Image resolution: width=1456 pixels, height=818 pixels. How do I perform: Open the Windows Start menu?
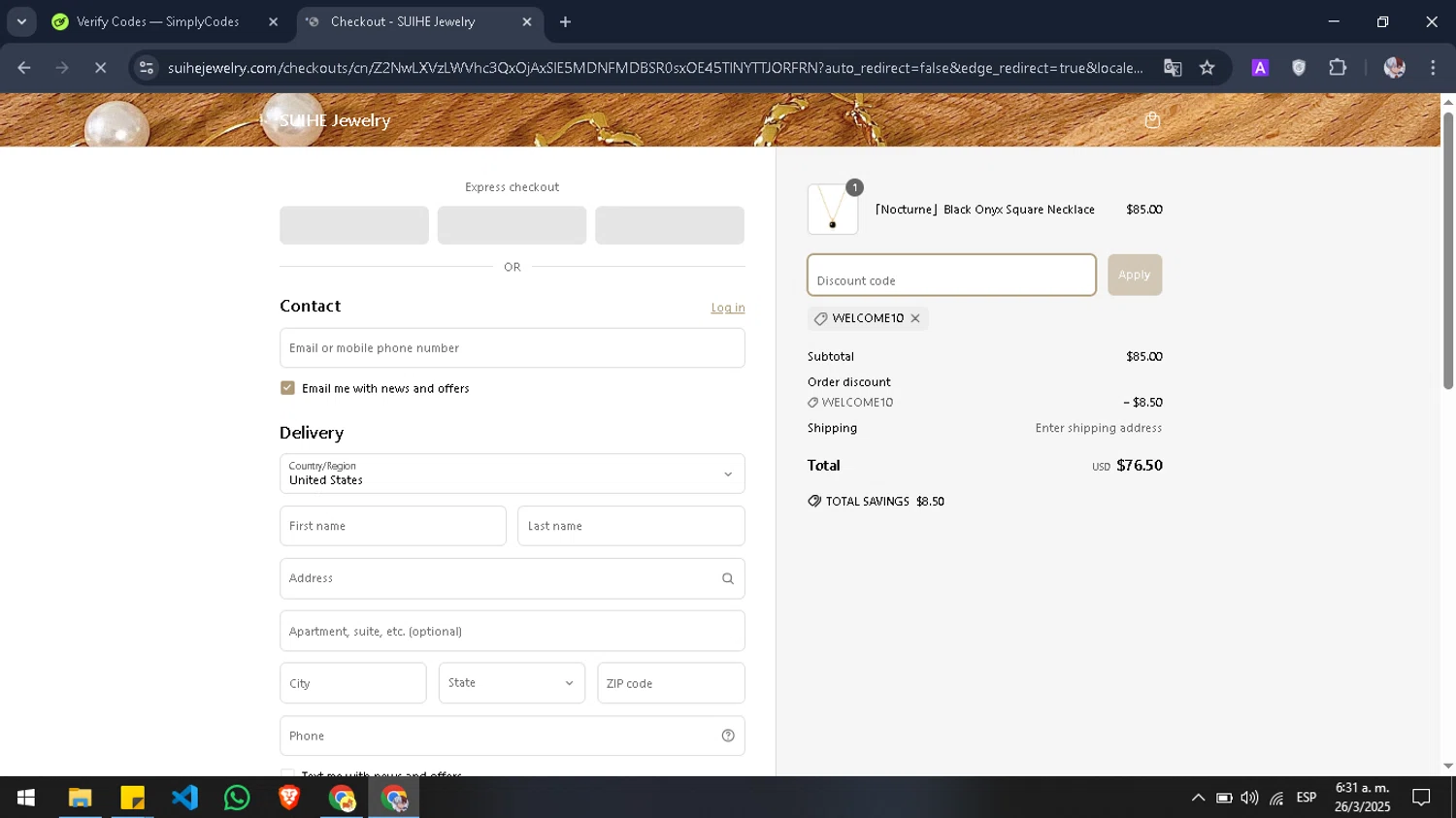(26, 798)
